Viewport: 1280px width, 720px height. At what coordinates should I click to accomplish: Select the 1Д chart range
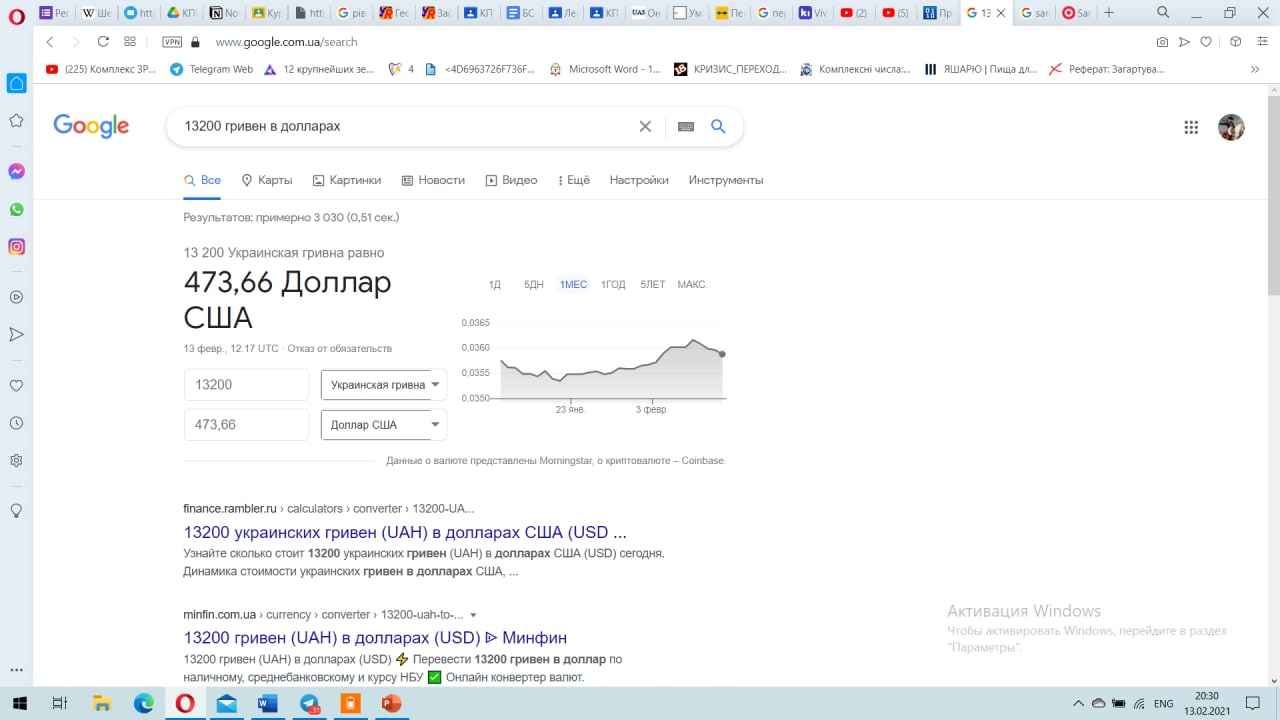(x=495, y=285)
